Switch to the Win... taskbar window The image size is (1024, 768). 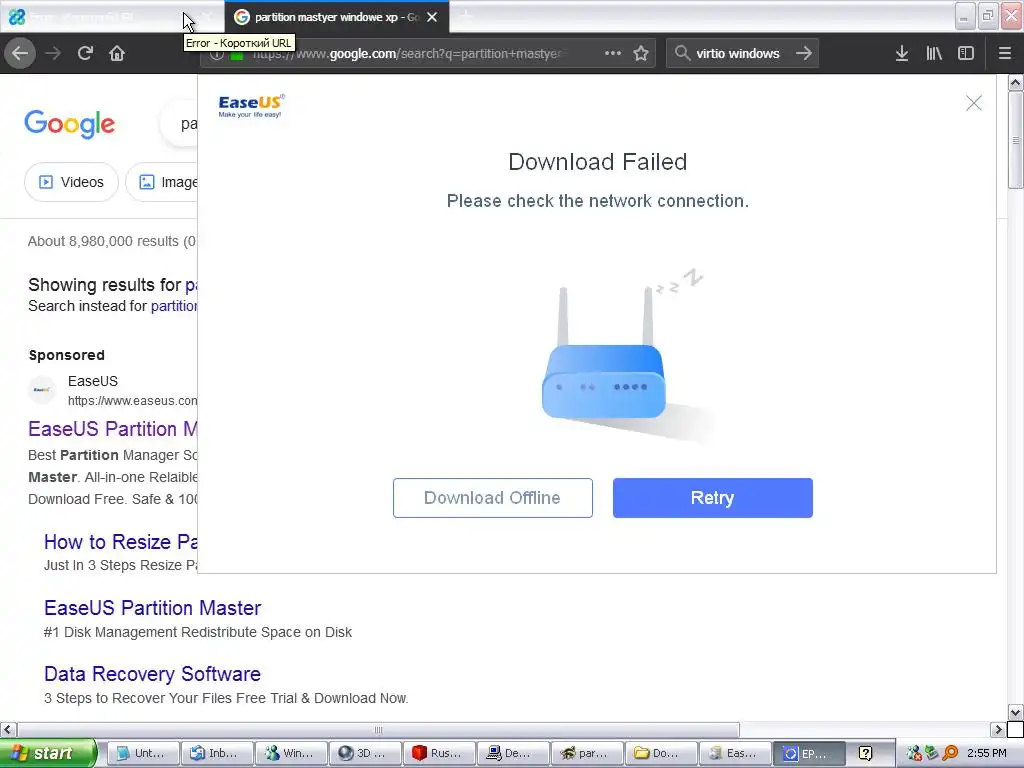(x=291, y=754)
